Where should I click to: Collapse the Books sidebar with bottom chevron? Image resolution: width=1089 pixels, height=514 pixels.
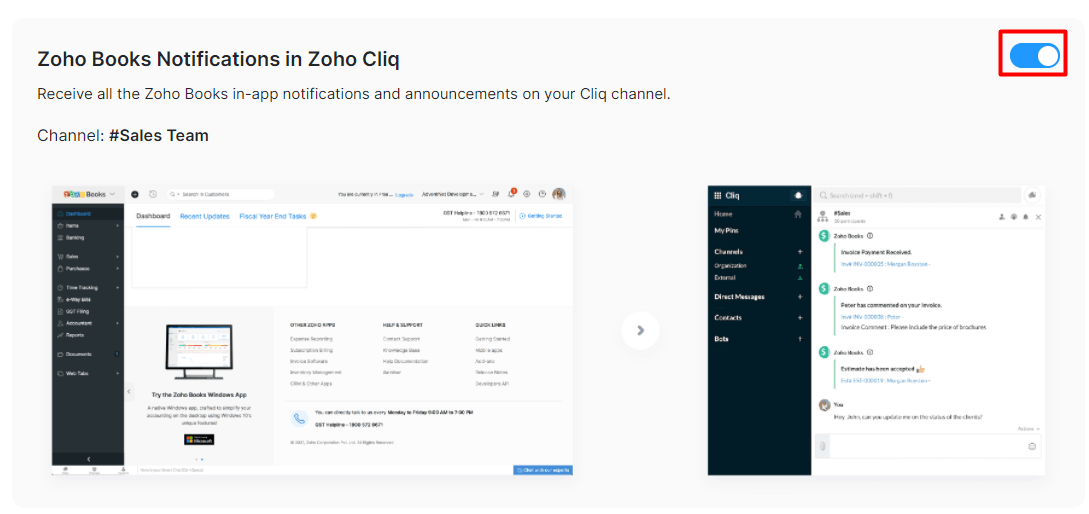(x=88, y=458)
